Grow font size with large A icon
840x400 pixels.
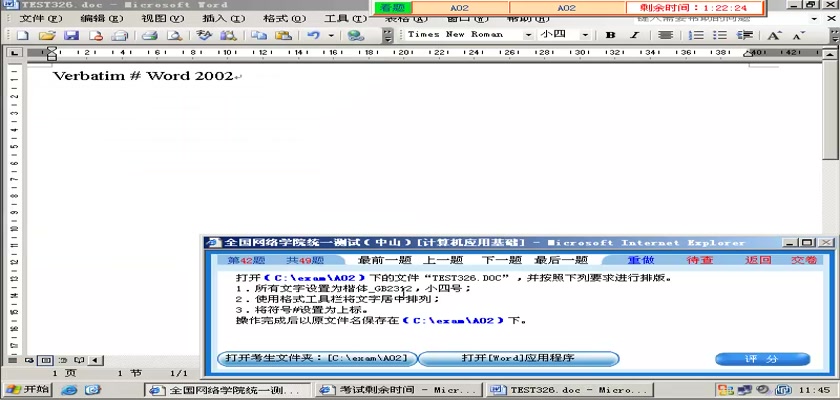click(x=774, y=35)
